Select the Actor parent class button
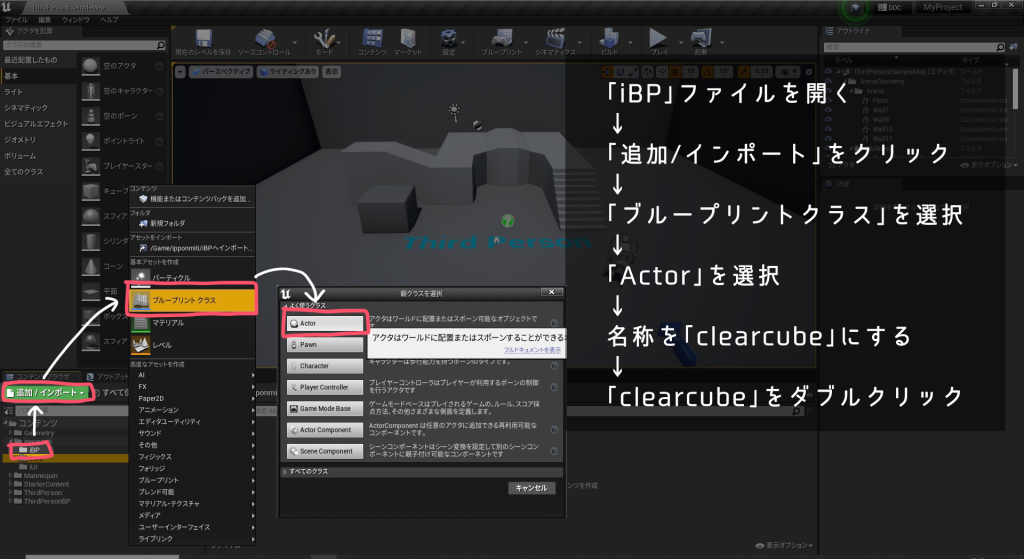 click(x=323, y=324)
